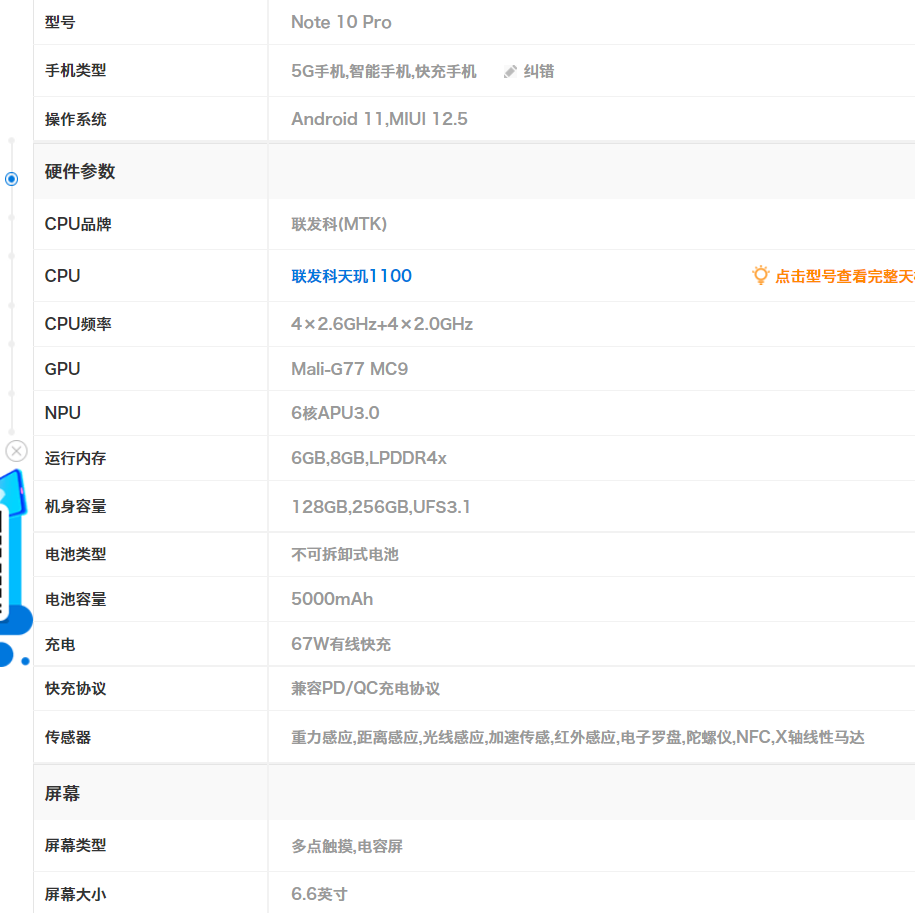Click the 快充协议 label
The width and height of the screenshot is (915, 913).
[75, 688]
